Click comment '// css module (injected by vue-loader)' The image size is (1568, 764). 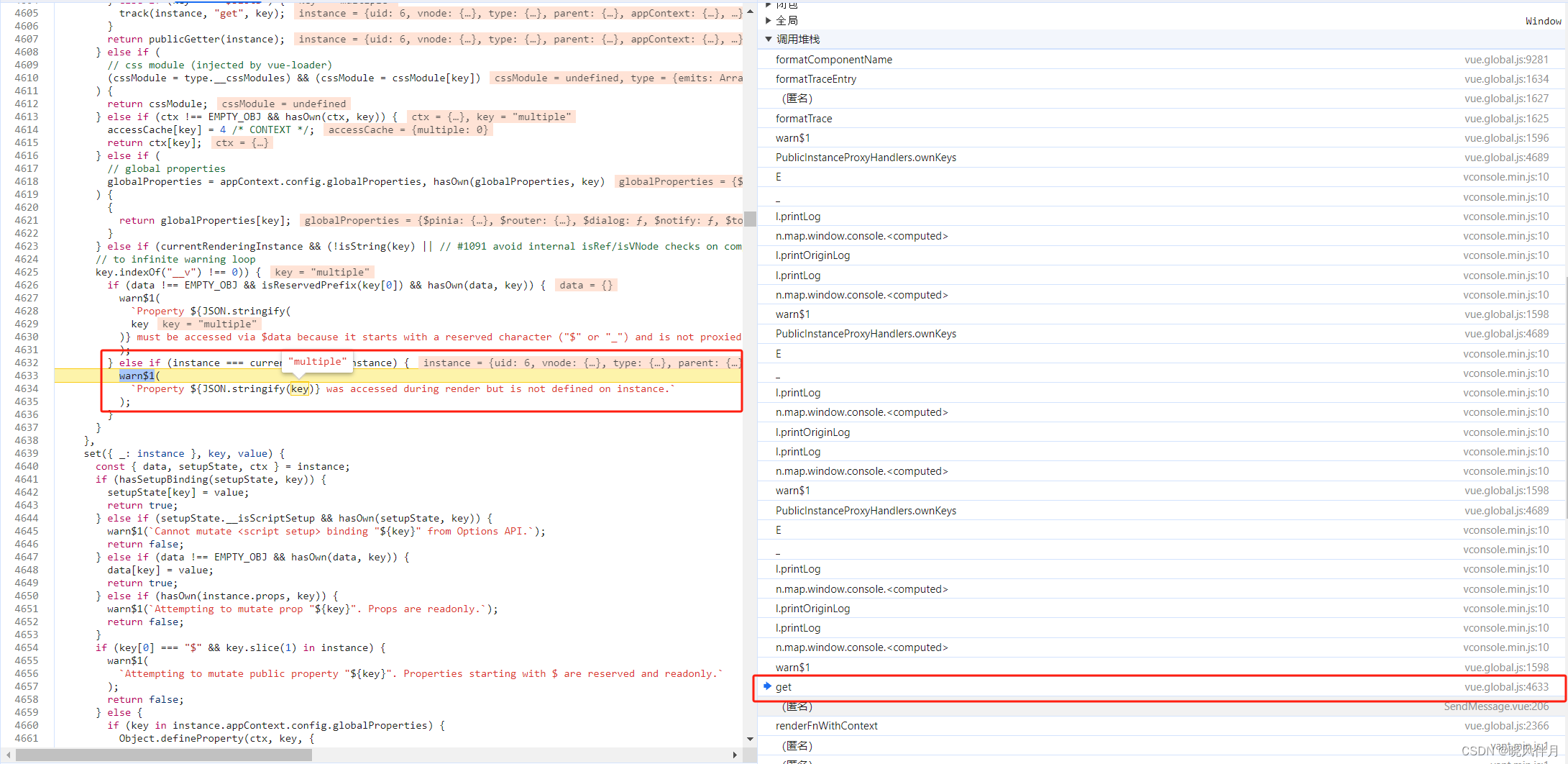[220, 65]
